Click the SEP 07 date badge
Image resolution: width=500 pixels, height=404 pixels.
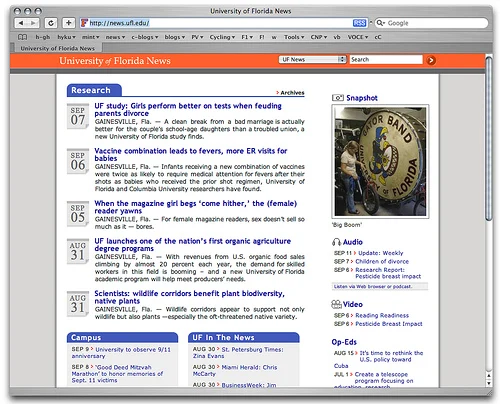tap(78, 116)
